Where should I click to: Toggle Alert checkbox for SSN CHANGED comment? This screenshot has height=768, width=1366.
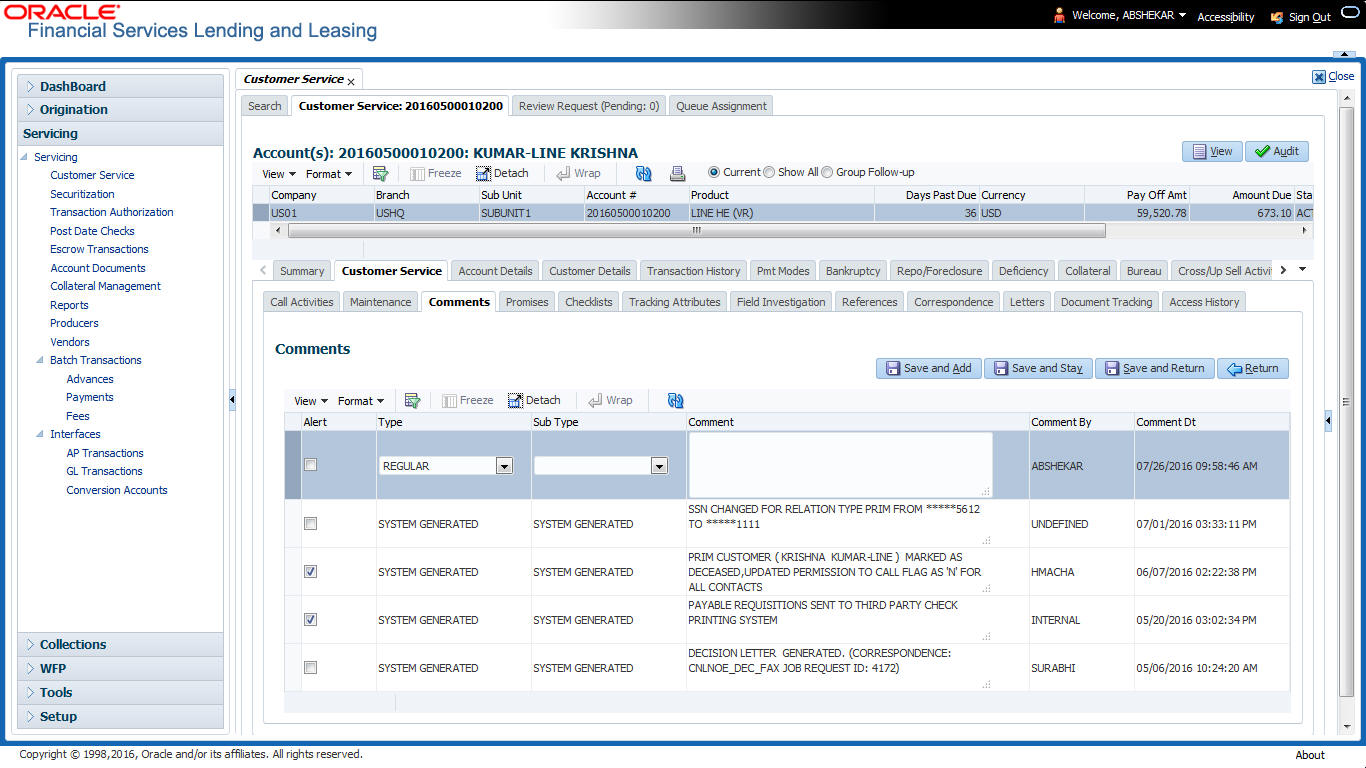click(311, 524)
